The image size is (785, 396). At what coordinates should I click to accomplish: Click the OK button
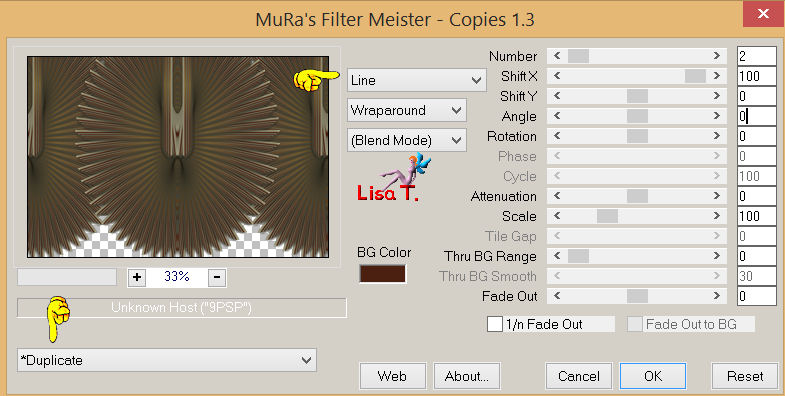point(653,376)
